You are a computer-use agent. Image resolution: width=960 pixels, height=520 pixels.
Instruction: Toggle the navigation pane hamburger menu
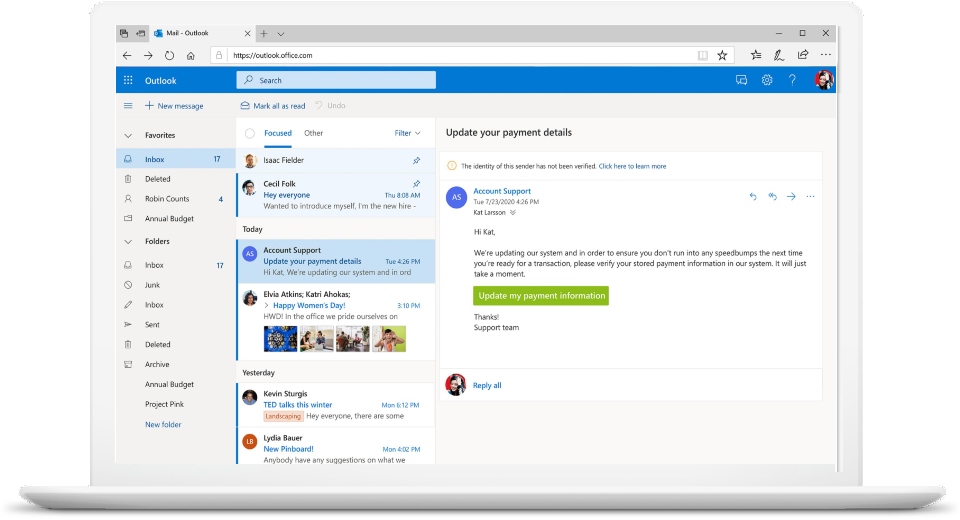tap(128, 106)
